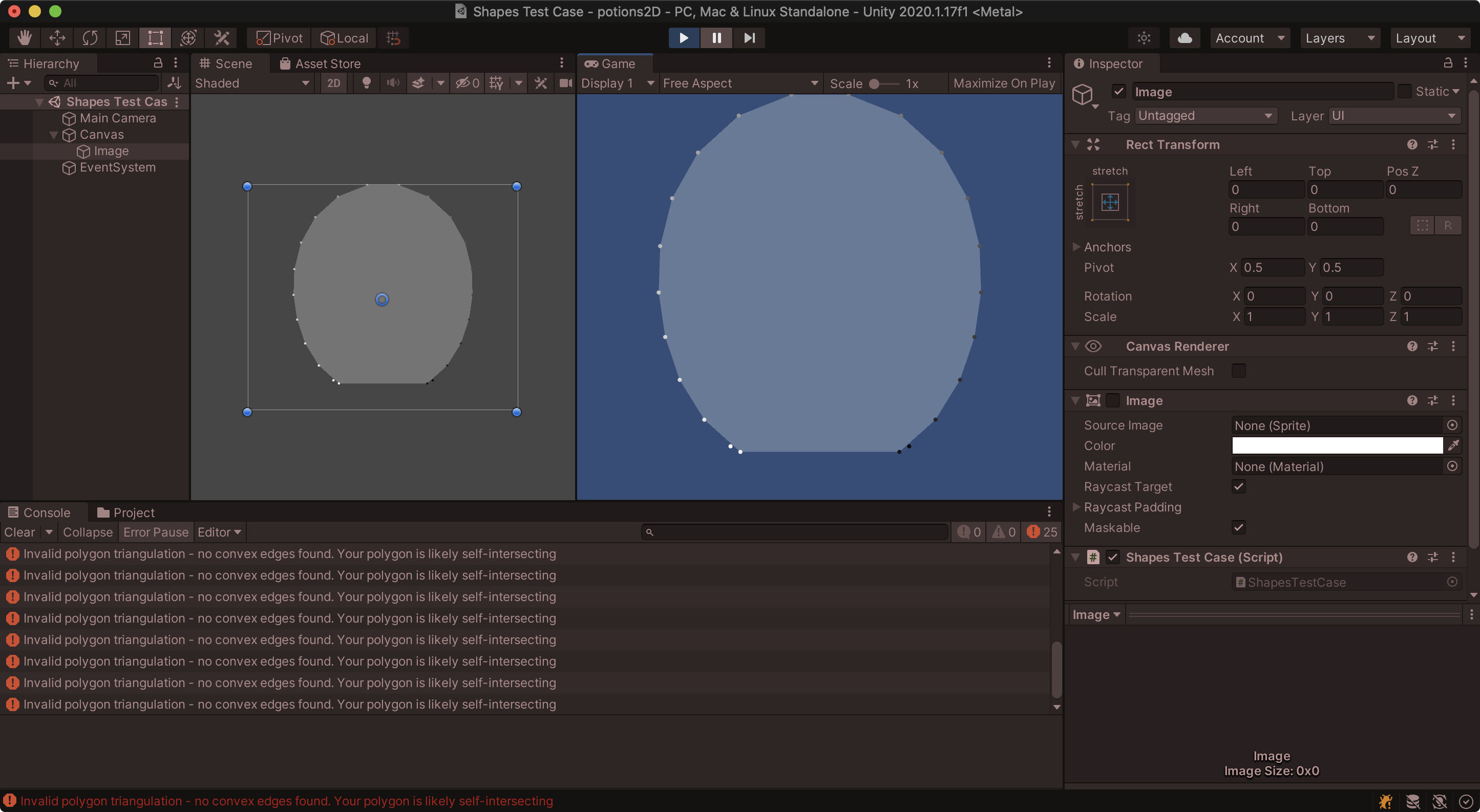Select the Rect tool
Image resolution: width=1480 pixels, height=812 pixels.
pyautogui.click(x=155, y=38)
